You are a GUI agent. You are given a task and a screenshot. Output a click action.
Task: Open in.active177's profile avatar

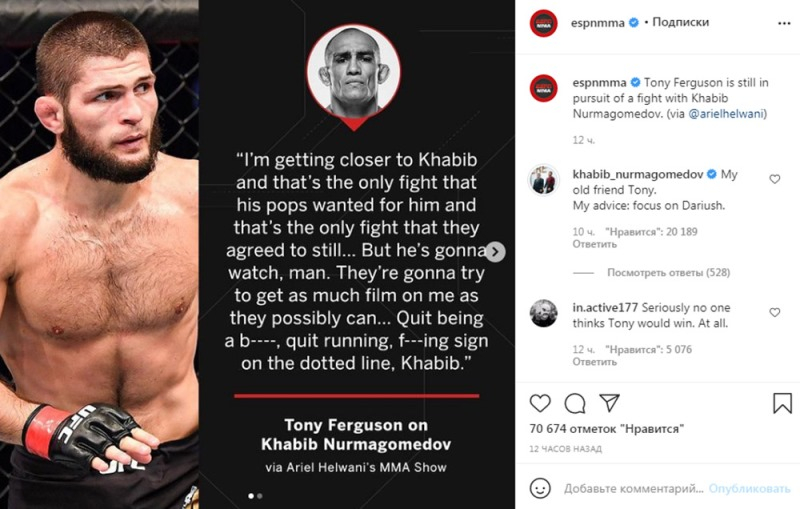coord(543,313)
